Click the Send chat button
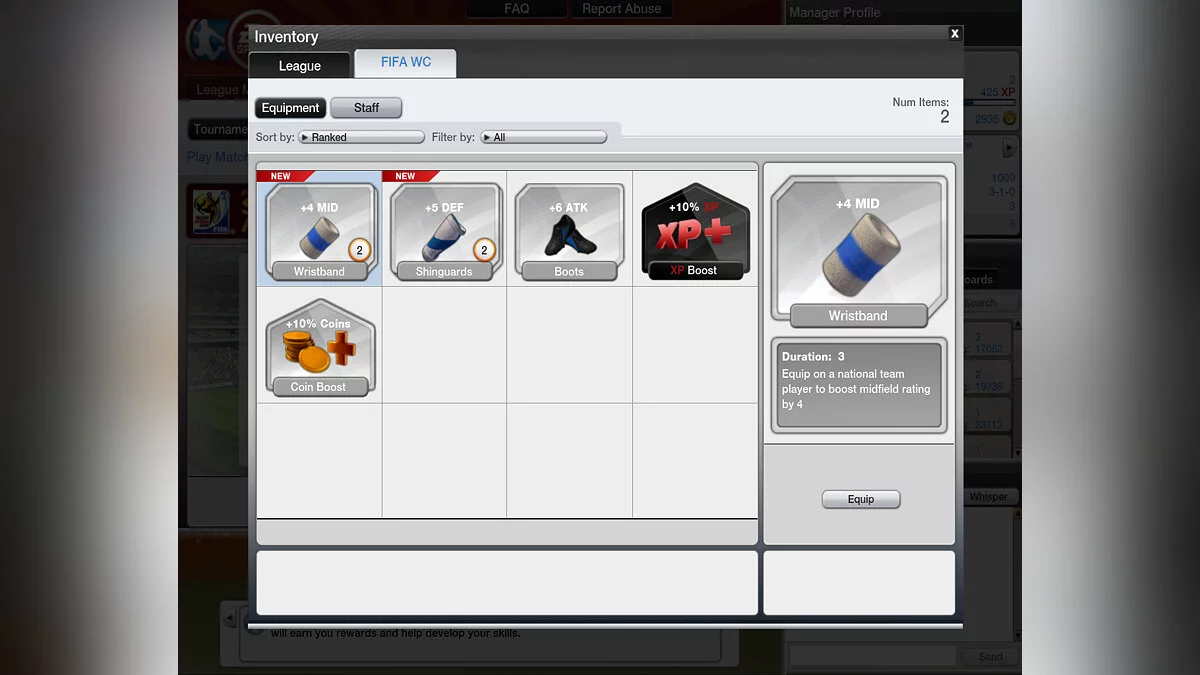This screenshot has height=675, width=1200. click(x=990, y=657)
